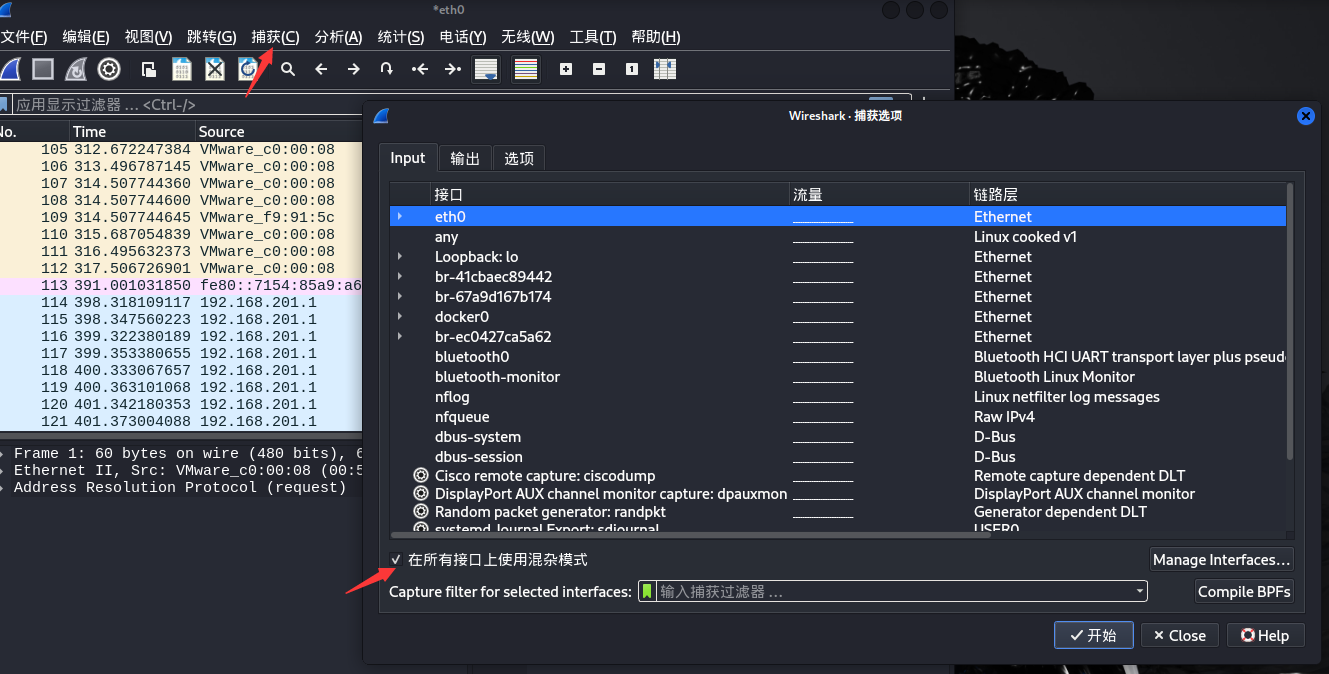The image size is (1329, 674).
Task: Click the Manage Interfaces button
Action: pos(1222,560)
